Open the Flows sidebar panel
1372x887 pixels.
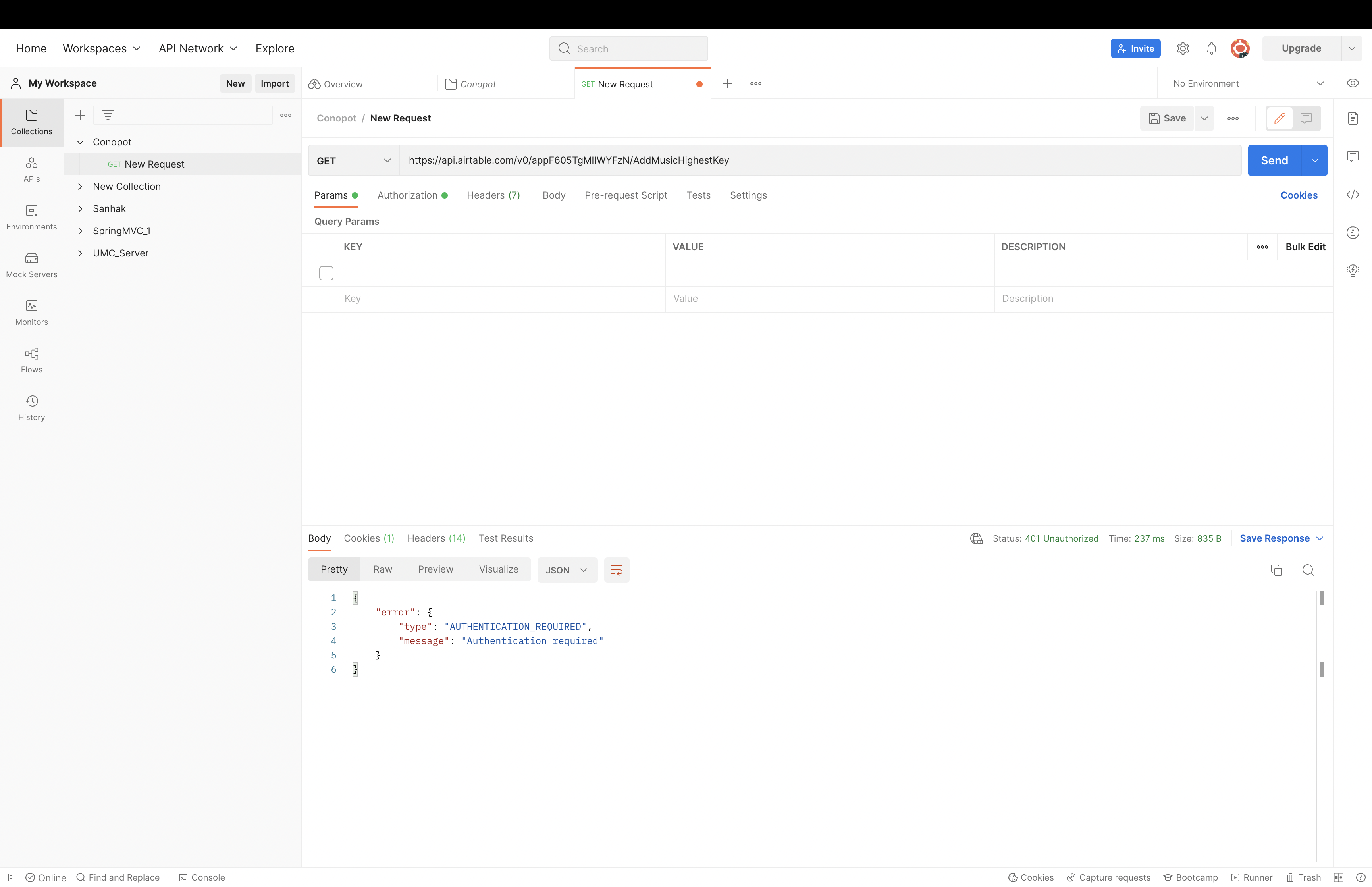[x=32, y=360]
